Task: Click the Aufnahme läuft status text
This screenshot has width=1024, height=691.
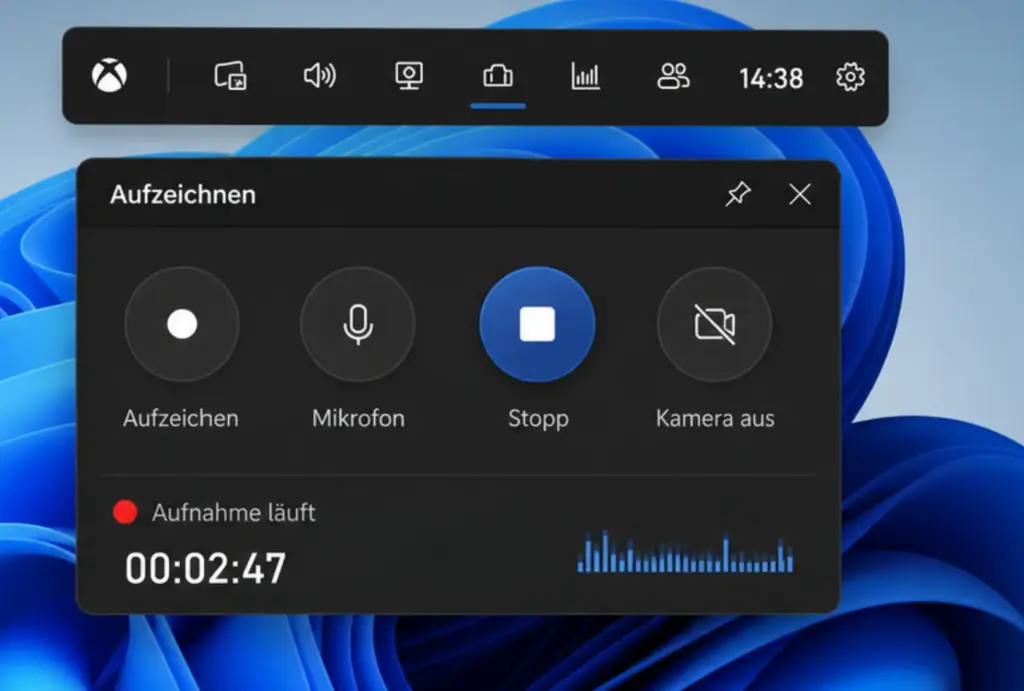Action: 234,513
